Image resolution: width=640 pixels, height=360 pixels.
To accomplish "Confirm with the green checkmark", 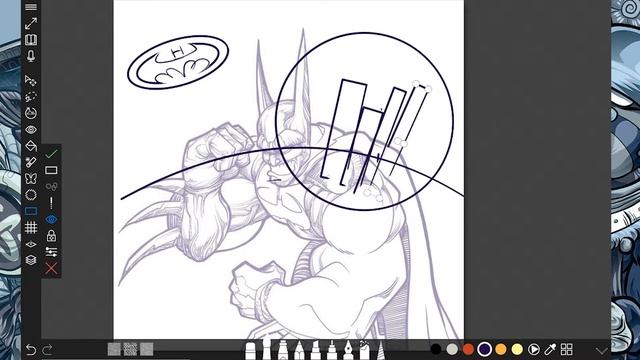I will (x=51, y=154).
